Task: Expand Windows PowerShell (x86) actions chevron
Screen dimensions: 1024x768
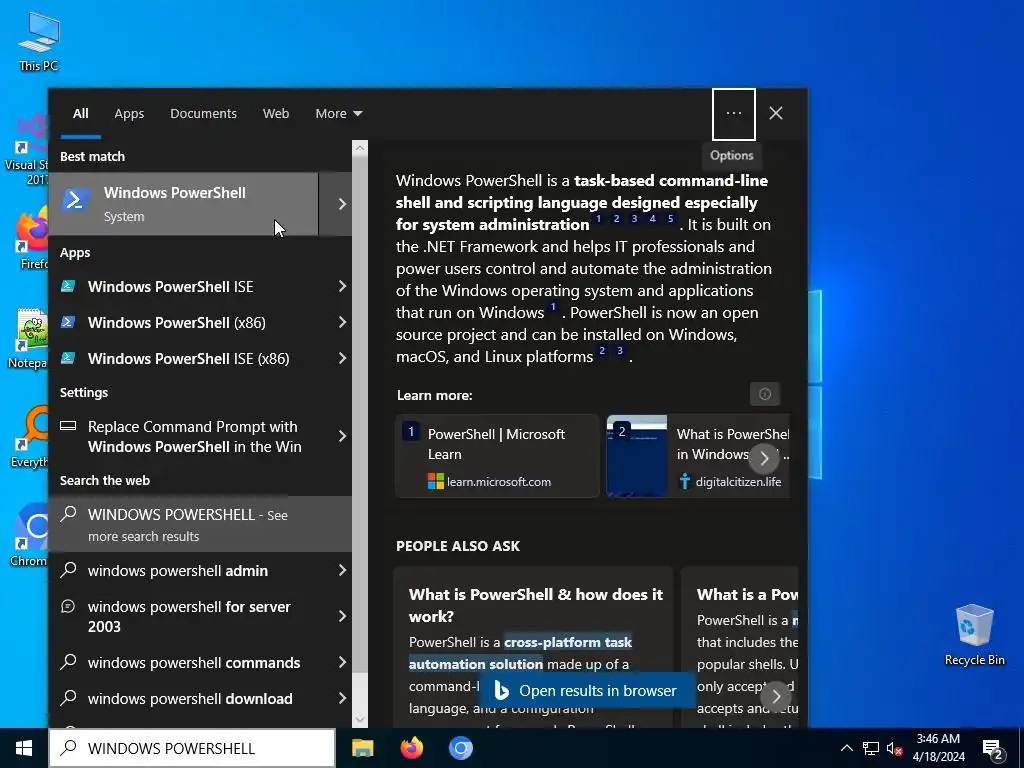Action: click(342, 323)
